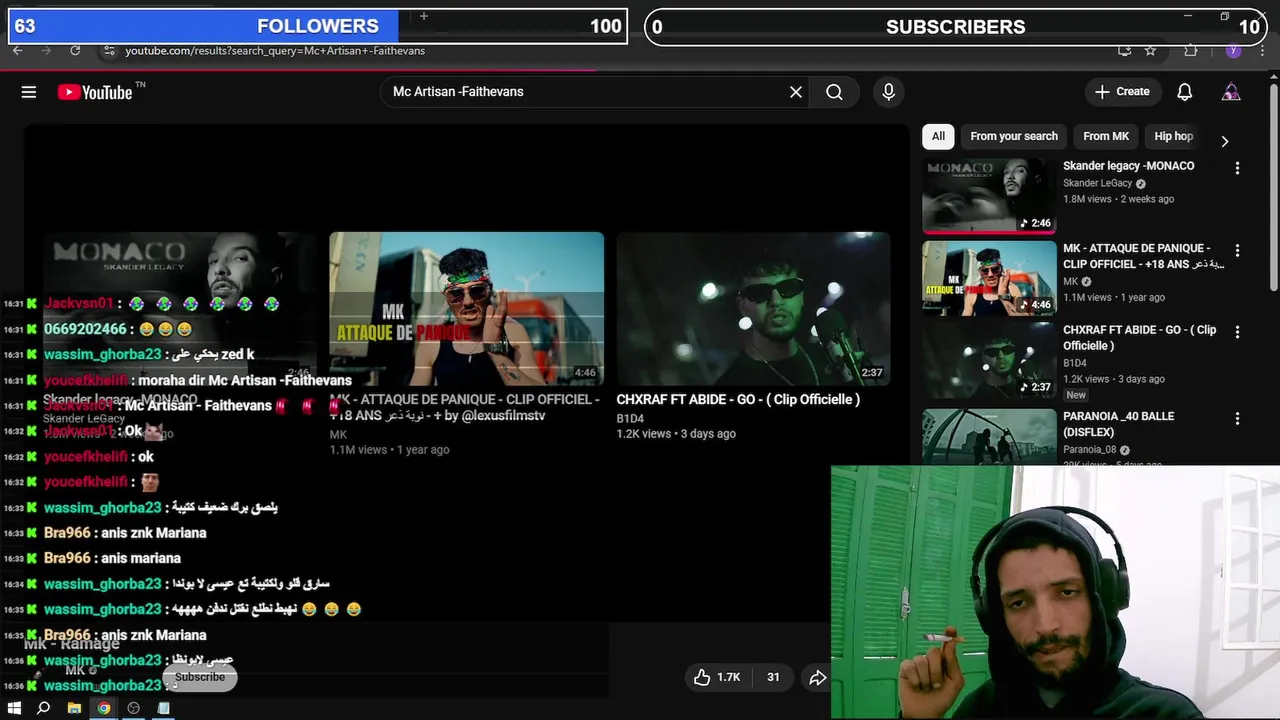
Task: Click the browser forward arrow
Action: (x=46, y=50)
